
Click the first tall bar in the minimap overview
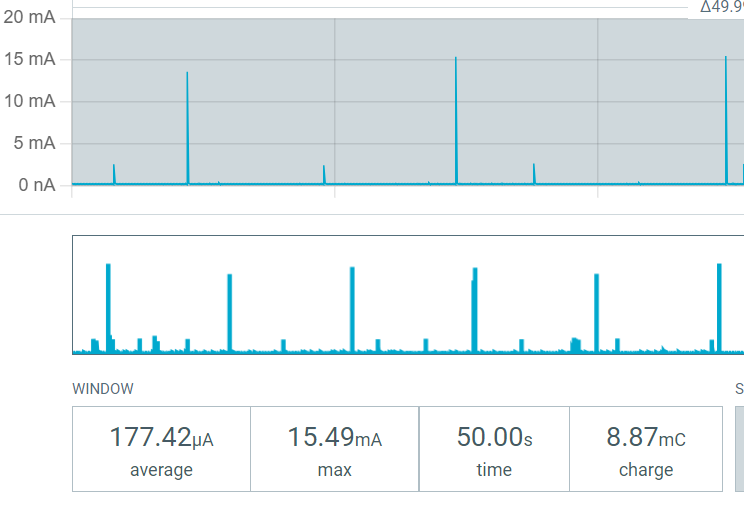coord(108,308)
